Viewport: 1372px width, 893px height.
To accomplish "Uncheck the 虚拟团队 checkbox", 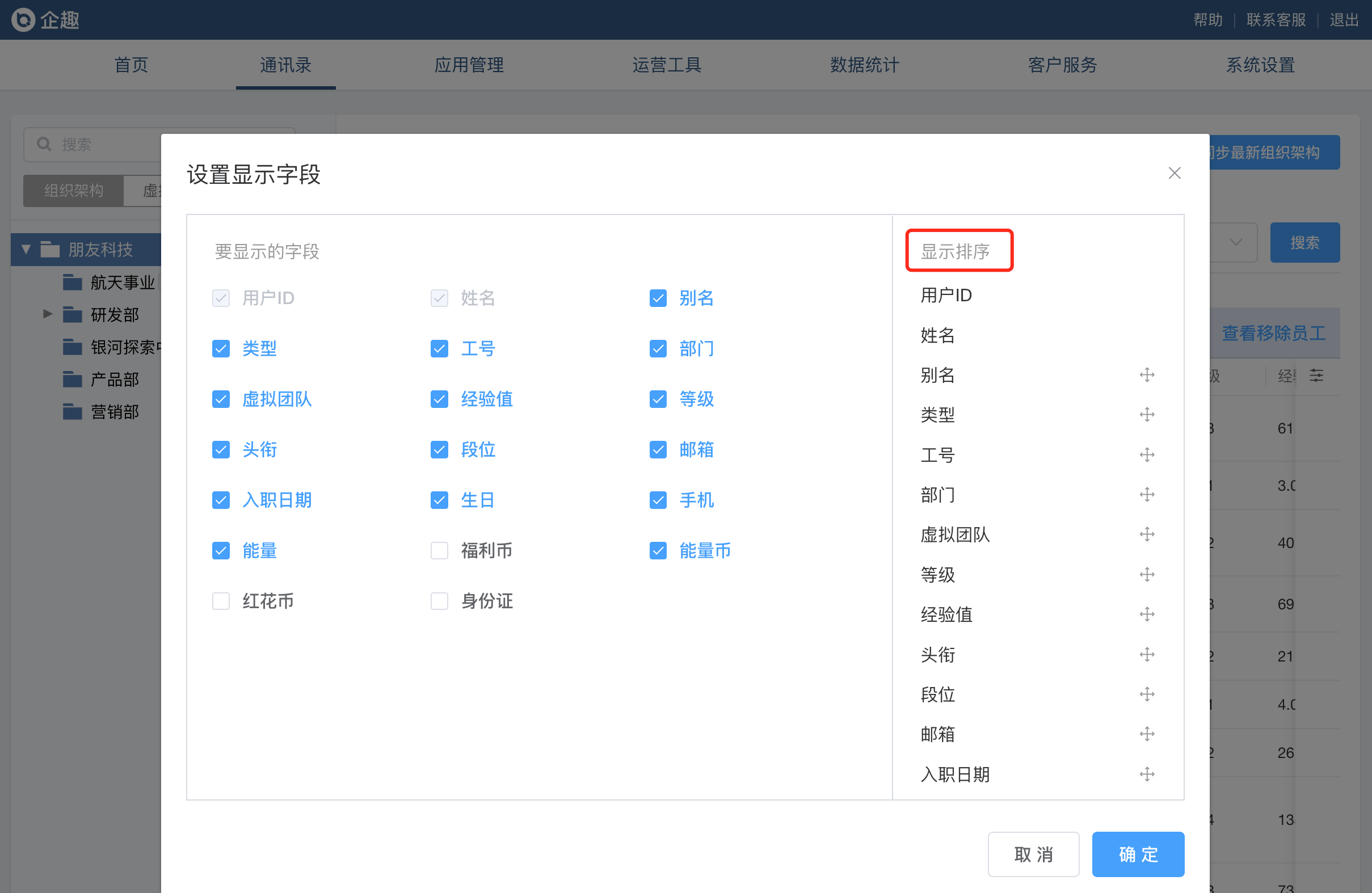I will click(221, 399).
